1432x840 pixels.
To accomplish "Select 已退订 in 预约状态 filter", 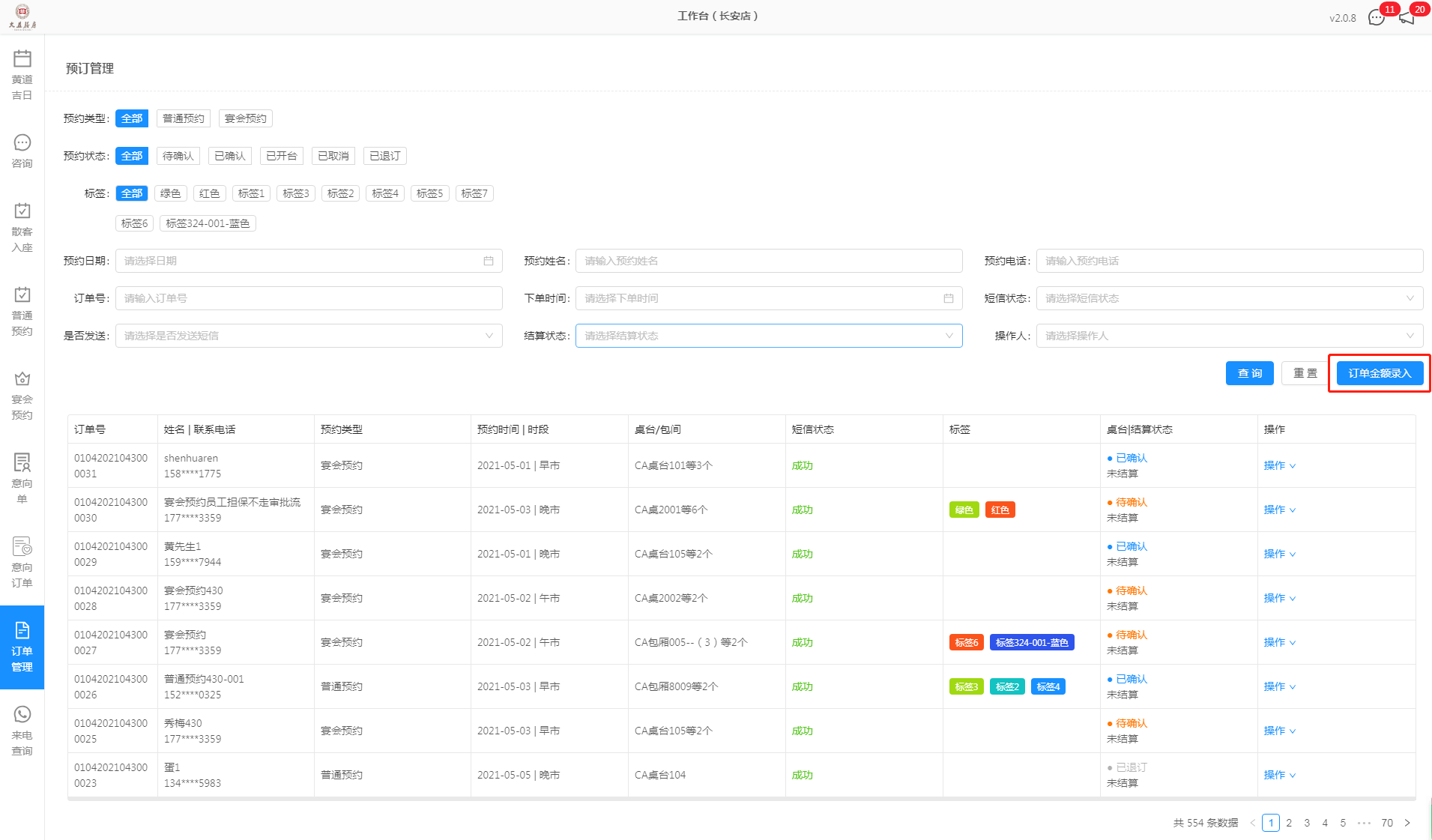I will [x=385, y=156].
